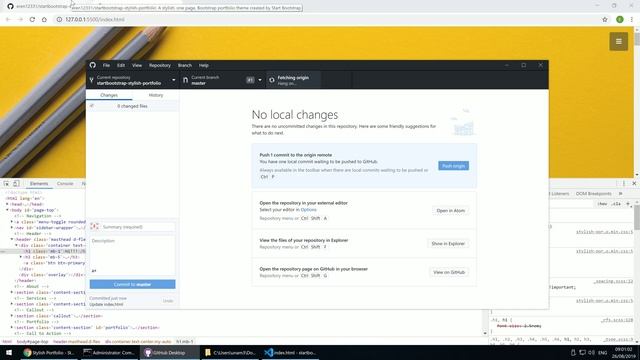The image size is (640, 360).
Task: Click the hamburger menu toggle on webpage
Action: tap(619, 41)
